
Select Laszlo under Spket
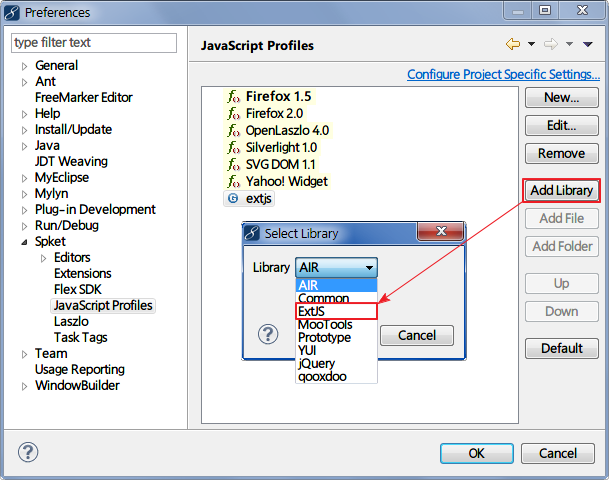71,322
